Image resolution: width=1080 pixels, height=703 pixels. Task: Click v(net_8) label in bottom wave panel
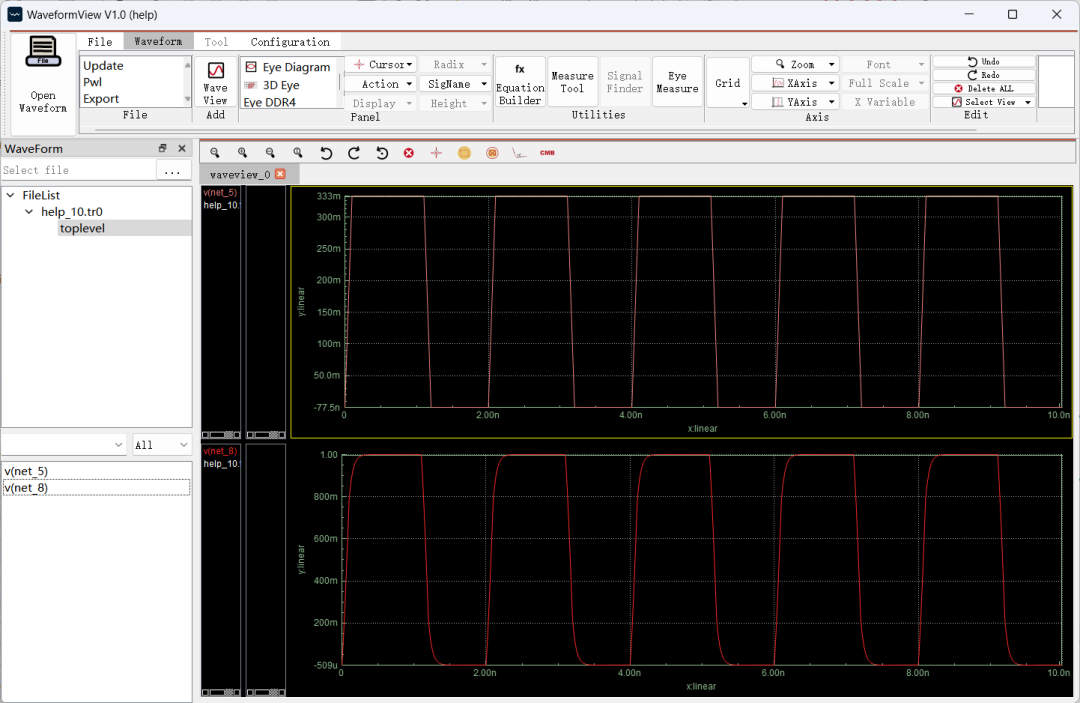[220, 451]
